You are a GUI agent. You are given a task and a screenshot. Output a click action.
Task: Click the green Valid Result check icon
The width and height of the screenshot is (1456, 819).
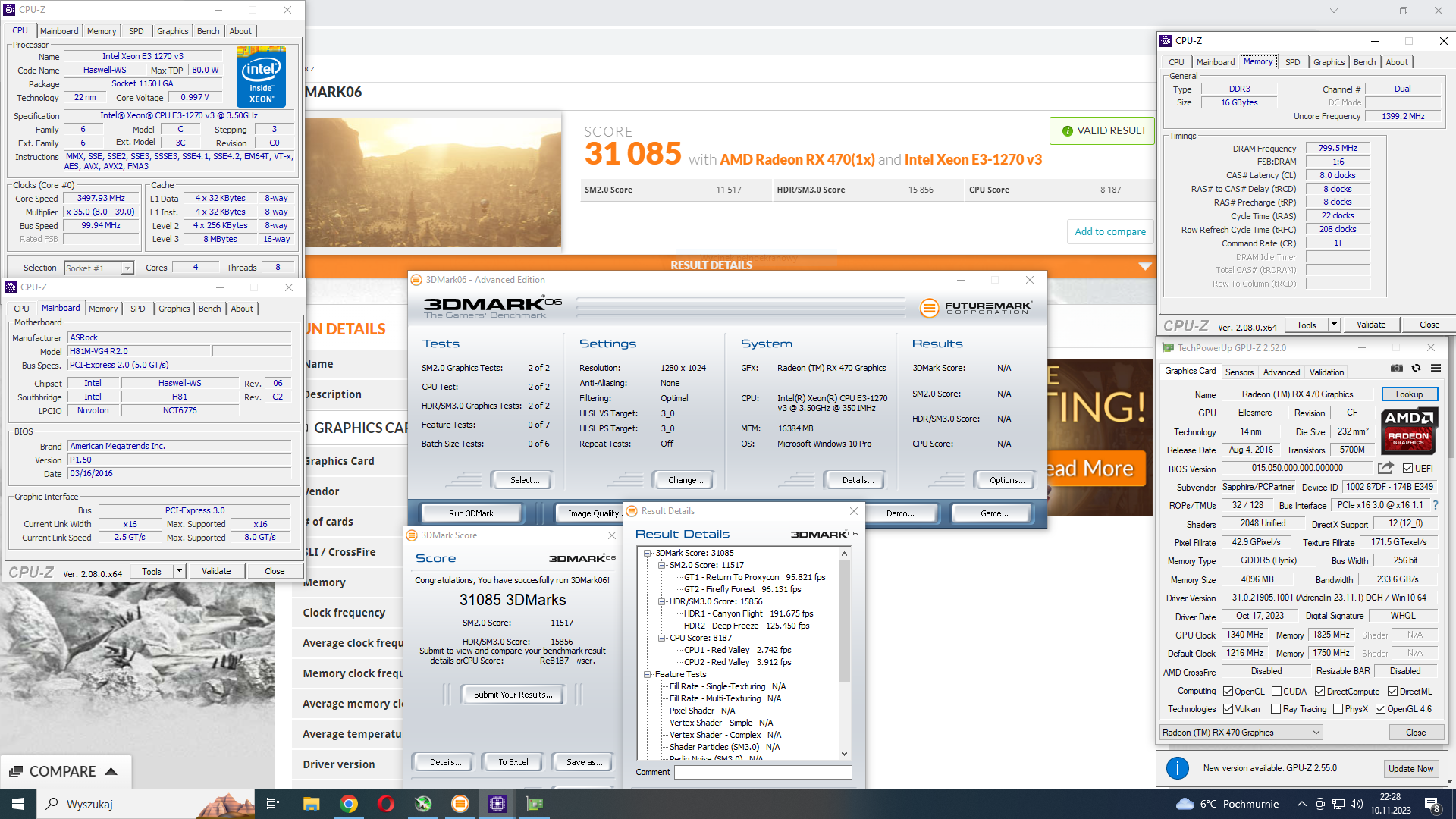pyautogui.click(x=1068, y=131)
